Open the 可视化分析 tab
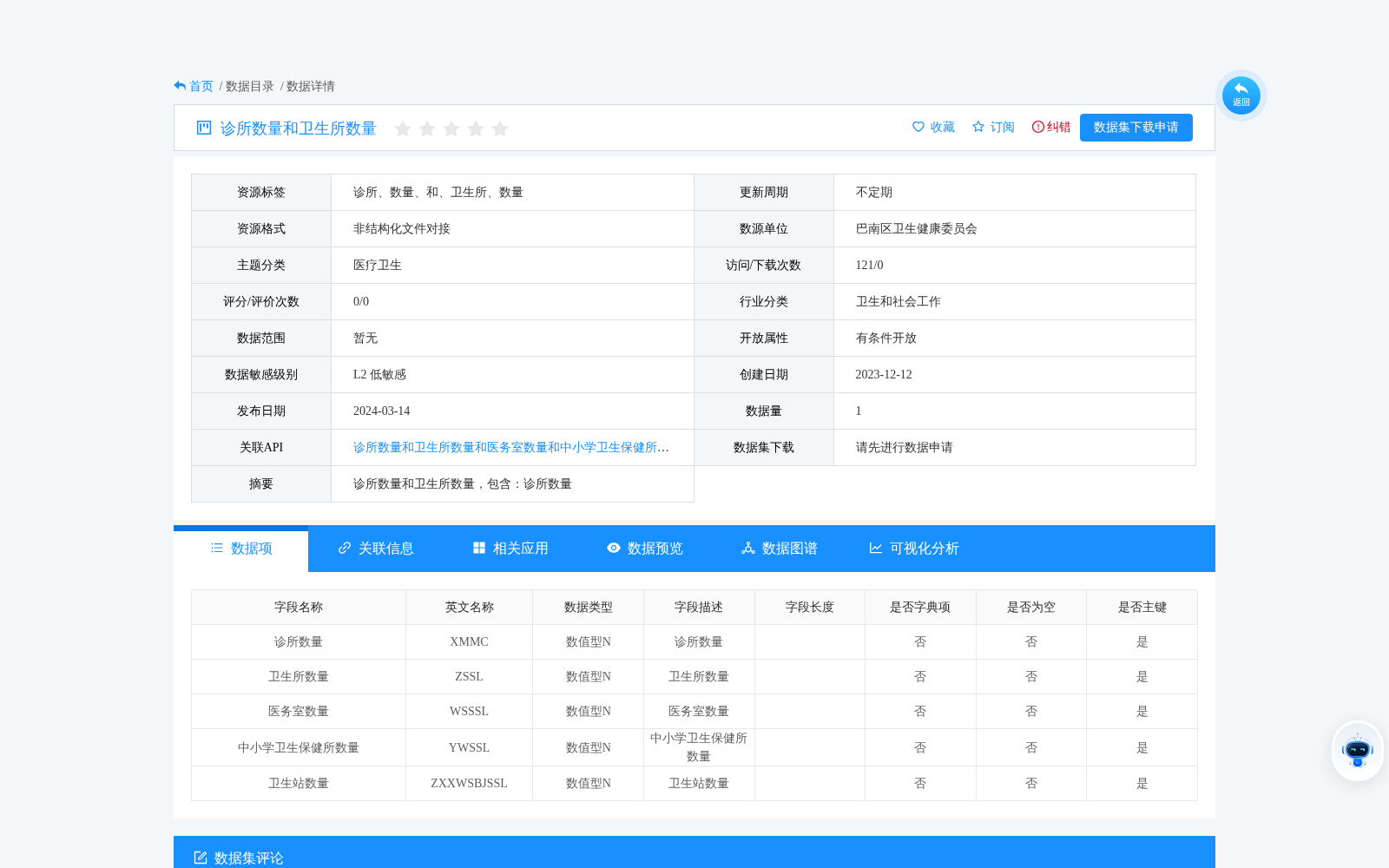 [x=914, y=549]
